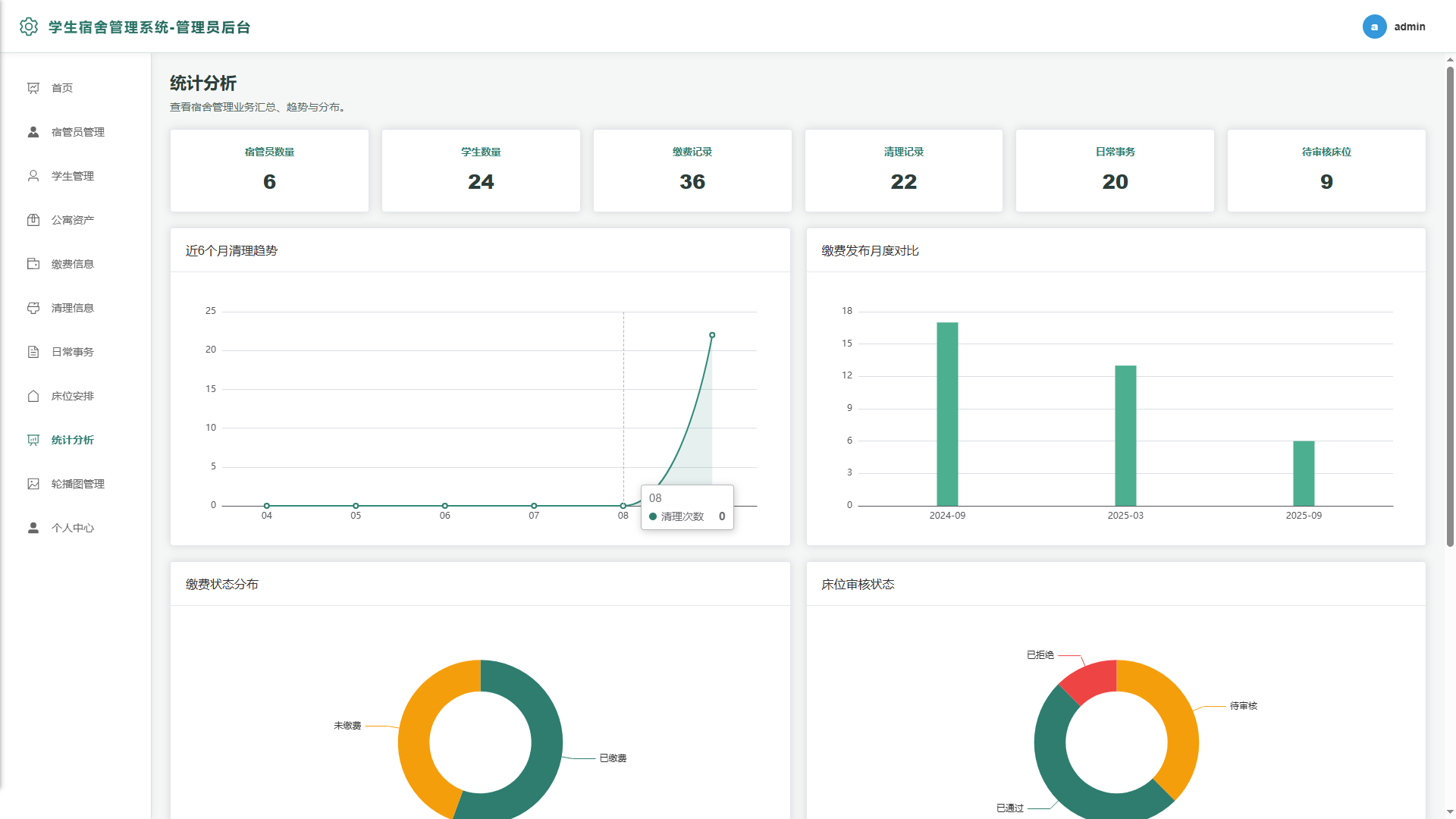1456x819 pixels.
Task: Click the 已缴费 pie label
Action: click(x=613, y=758)
